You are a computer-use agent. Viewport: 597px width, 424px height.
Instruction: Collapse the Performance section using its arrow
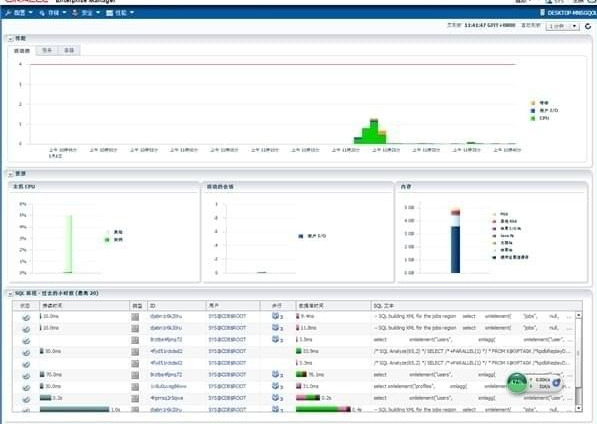[x=10, y=38]
